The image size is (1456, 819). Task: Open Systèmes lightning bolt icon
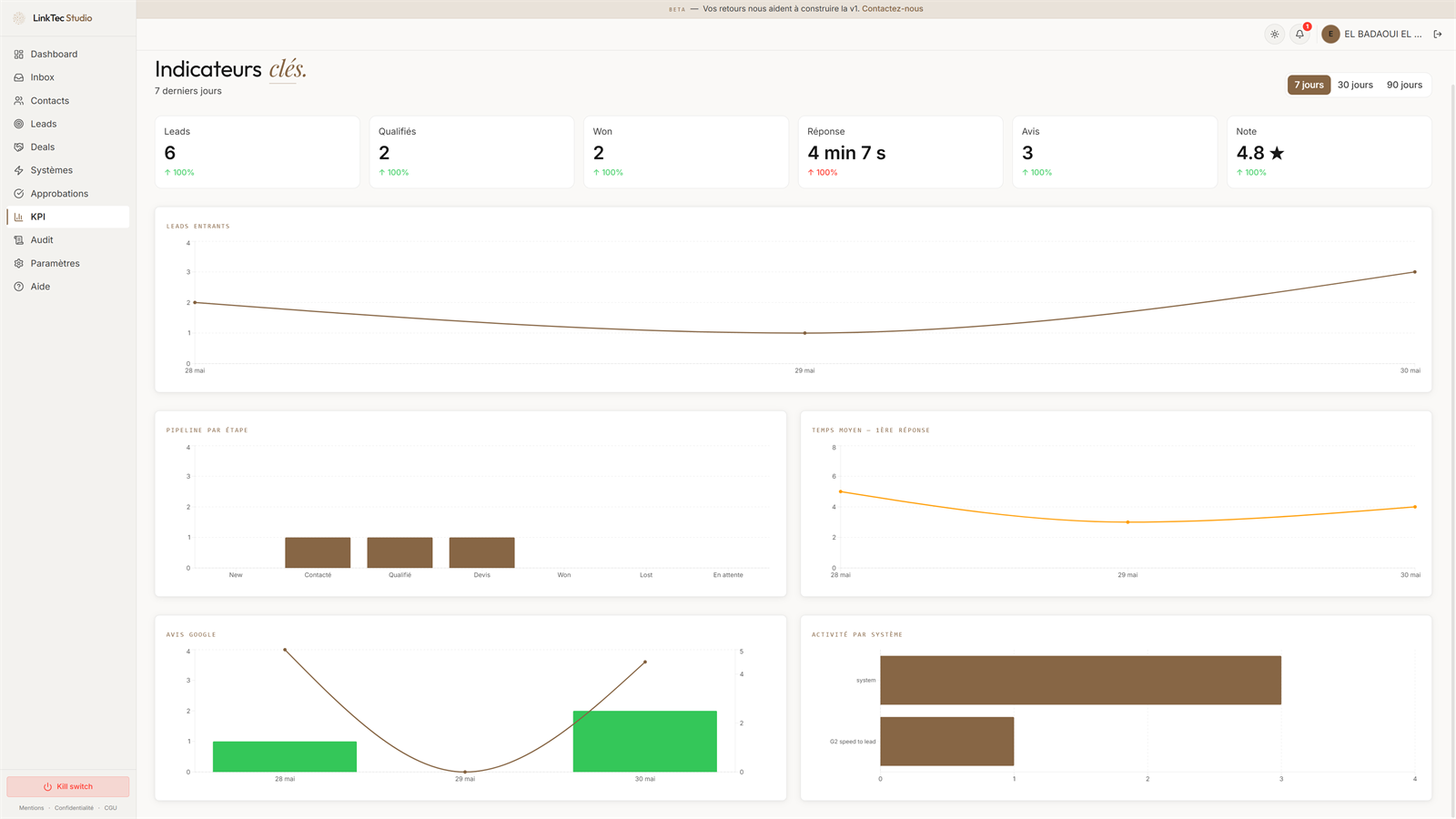click(18, 170)
